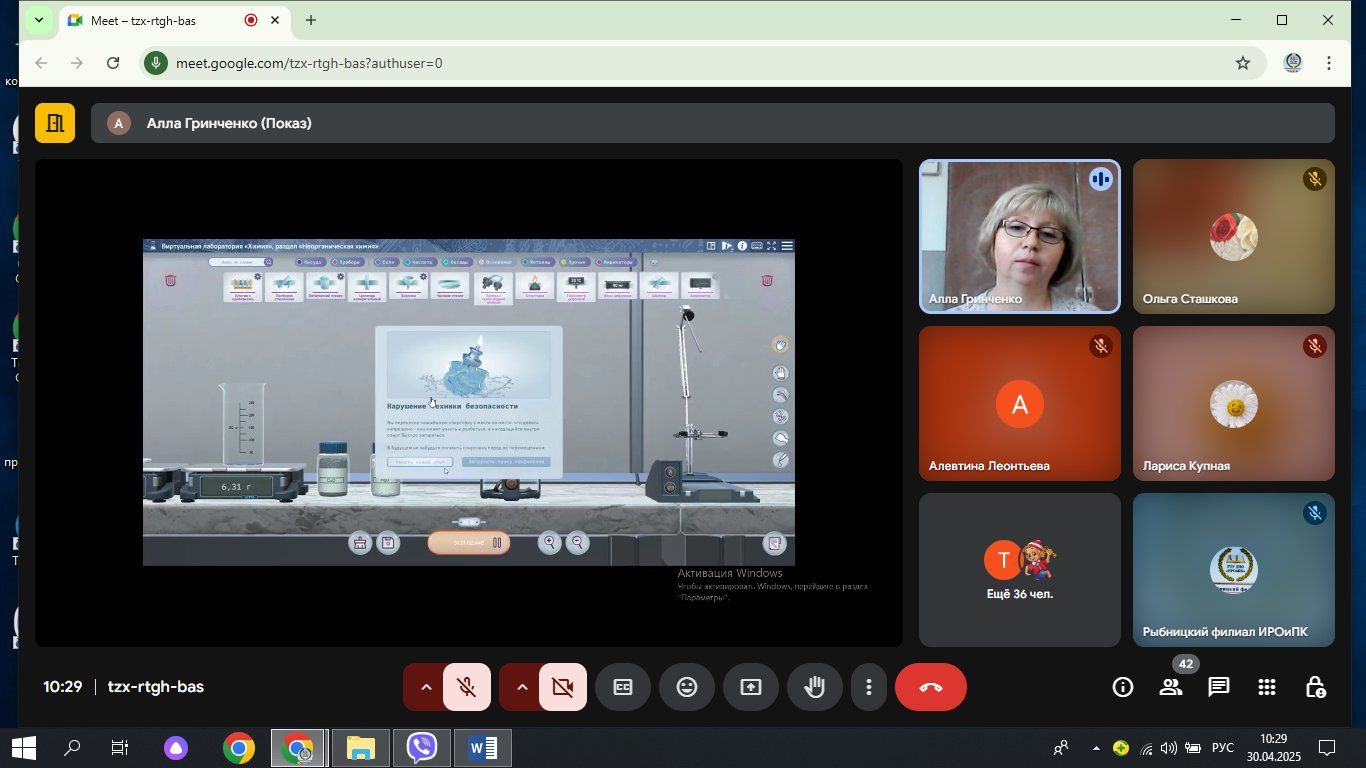Image resolution: width=1366 pixels, height=768 pixels.
Task: Toggle closed captions
Action: (x=623, y=687)
